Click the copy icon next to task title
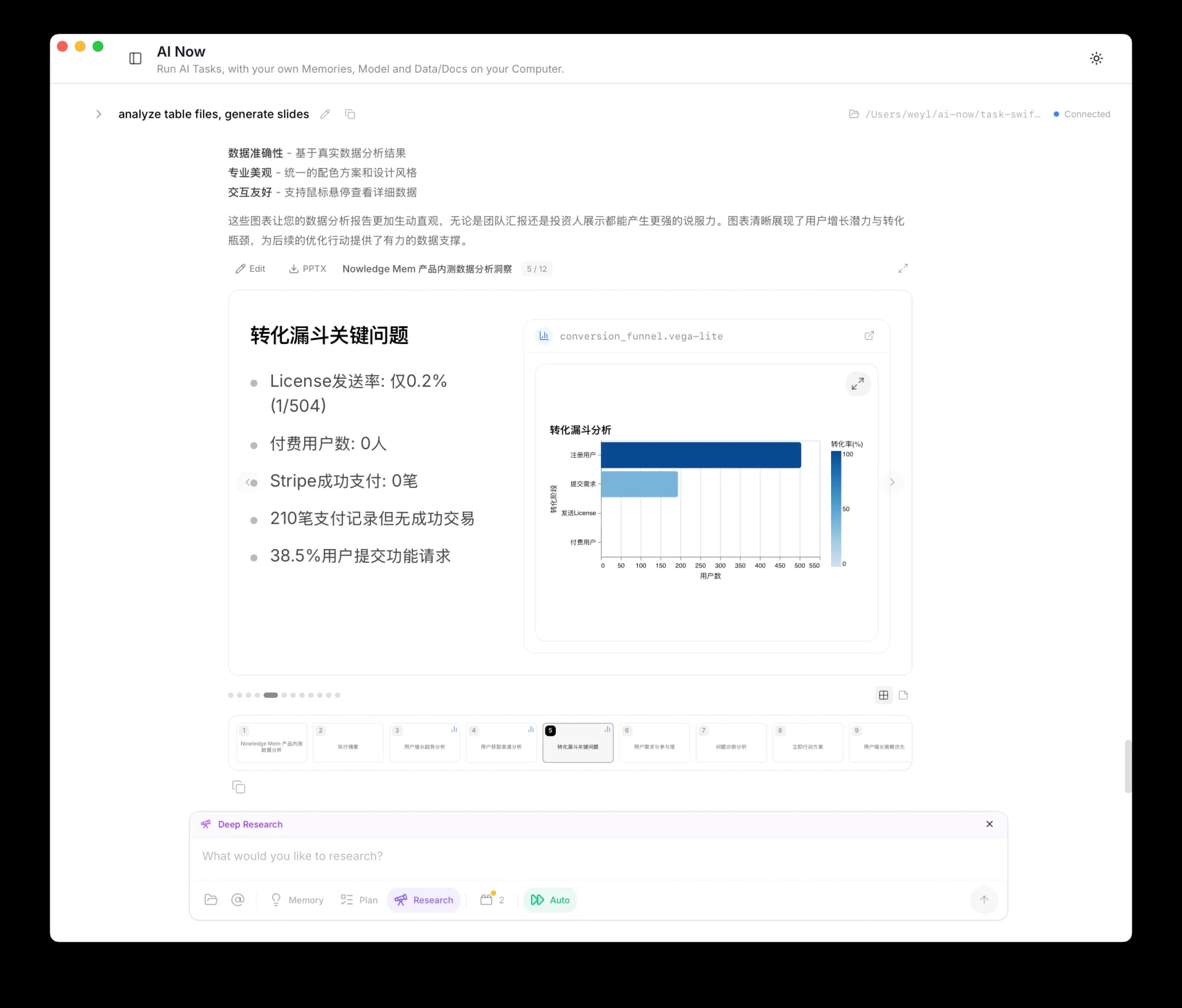Viewport: 1182px width, 1008px height. pyautogui.click(x=350, y=114)
